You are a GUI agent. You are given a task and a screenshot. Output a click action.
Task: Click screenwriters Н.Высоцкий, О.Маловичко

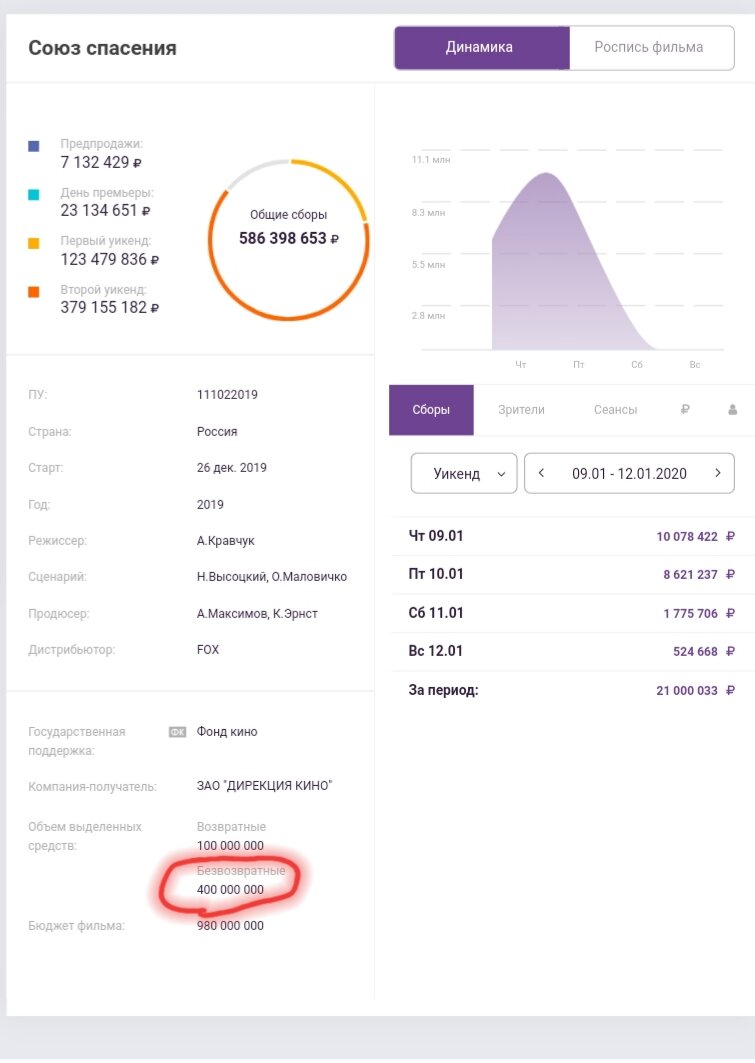272,577
